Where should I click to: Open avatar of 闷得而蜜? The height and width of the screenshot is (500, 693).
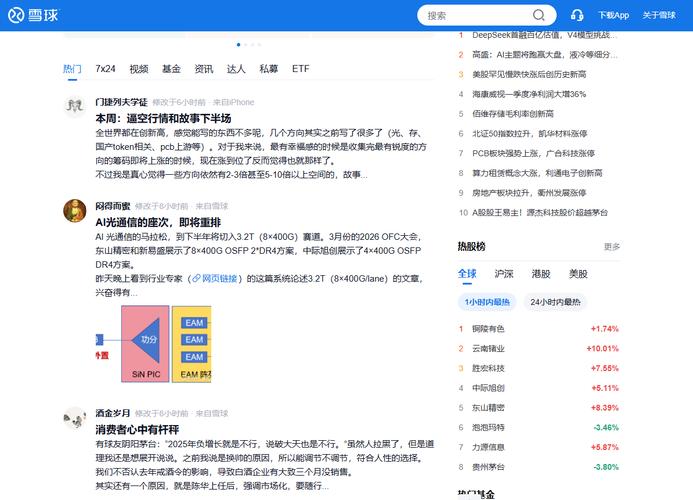coord(75,210)
